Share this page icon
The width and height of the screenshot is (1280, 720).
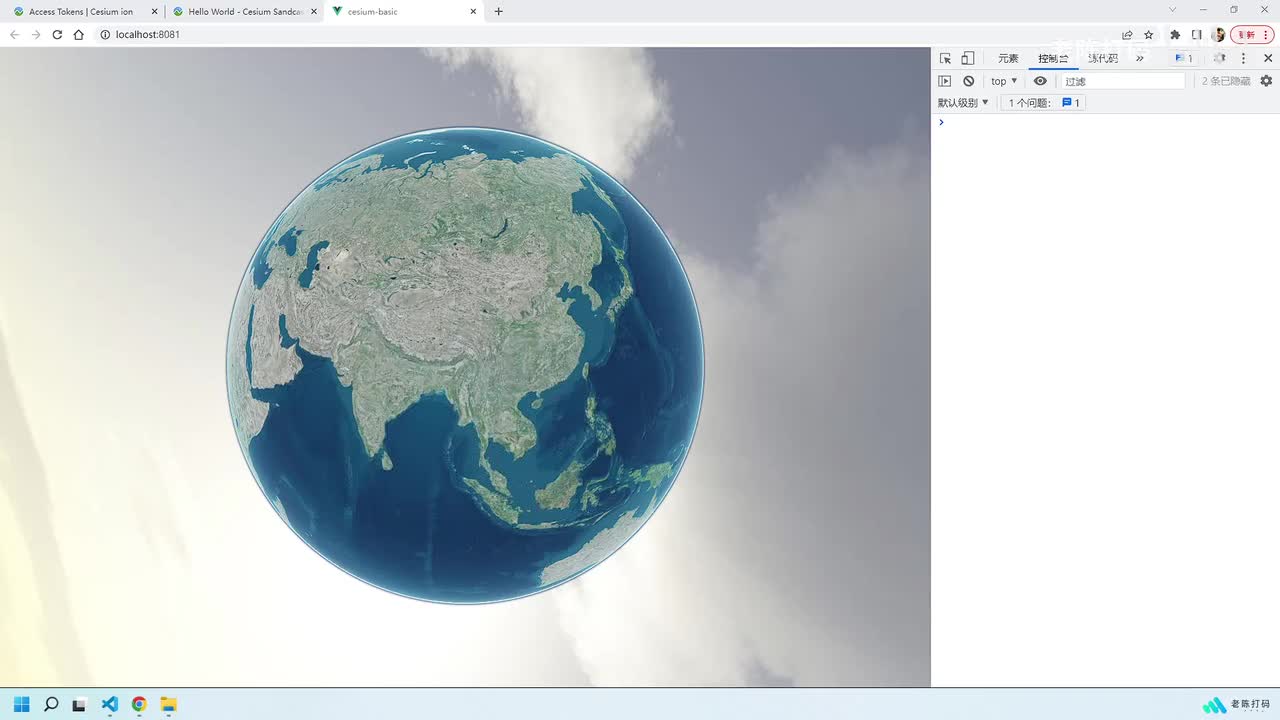(x=1127, y=34)
